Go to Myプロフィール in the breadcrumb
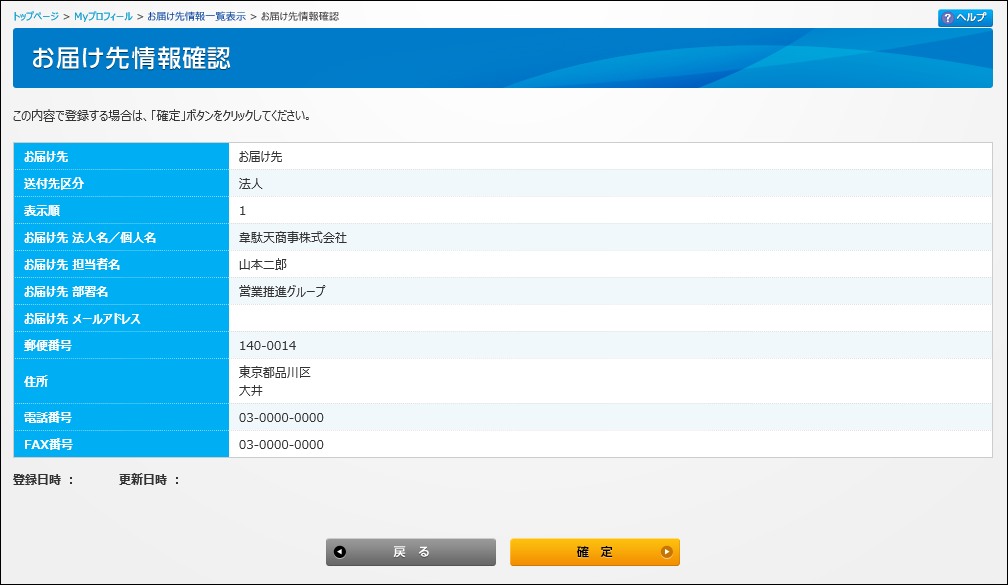 103,17
